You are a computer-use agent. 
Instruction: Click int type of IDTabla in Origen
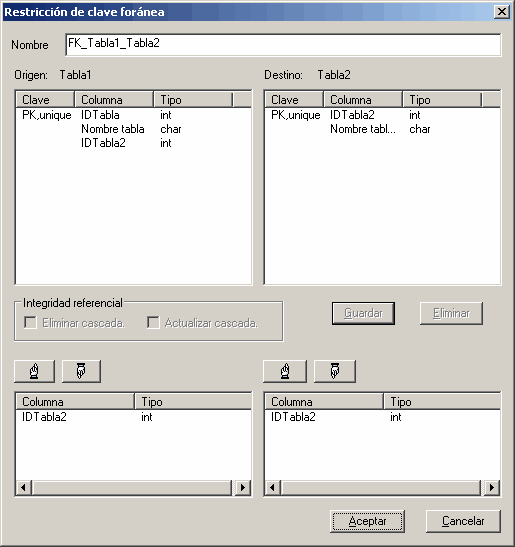(x=166, y=115)
